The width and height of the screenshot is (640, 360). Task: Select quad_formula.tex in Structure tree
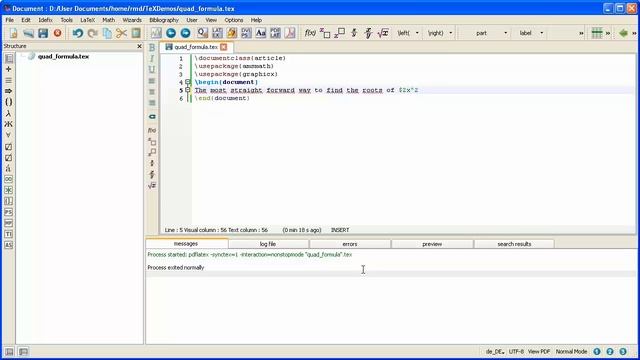coord(63,56)
